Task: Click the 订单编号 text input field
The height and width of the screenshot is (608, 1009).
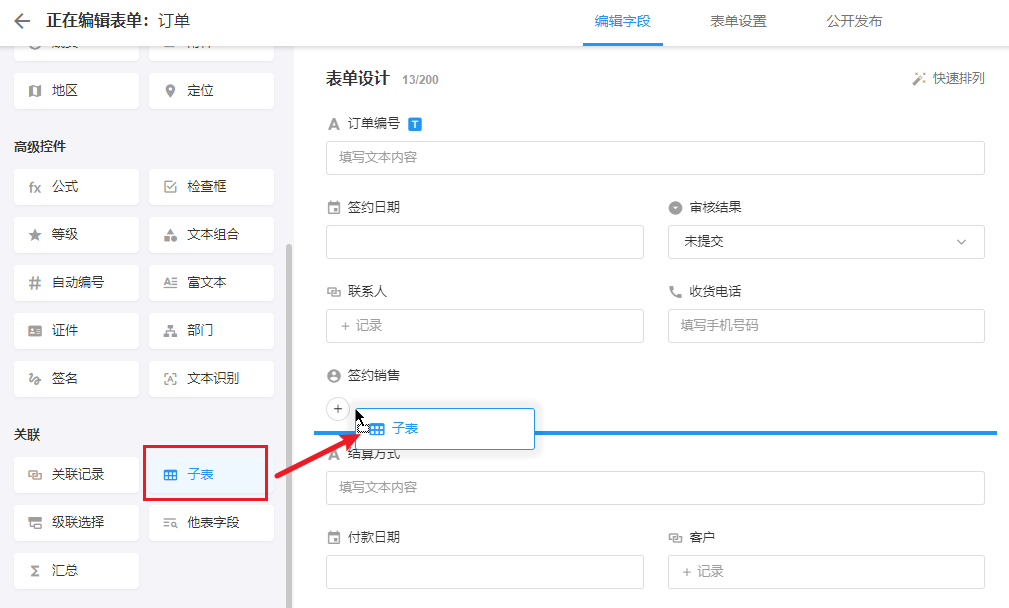Action: point(655,158)
